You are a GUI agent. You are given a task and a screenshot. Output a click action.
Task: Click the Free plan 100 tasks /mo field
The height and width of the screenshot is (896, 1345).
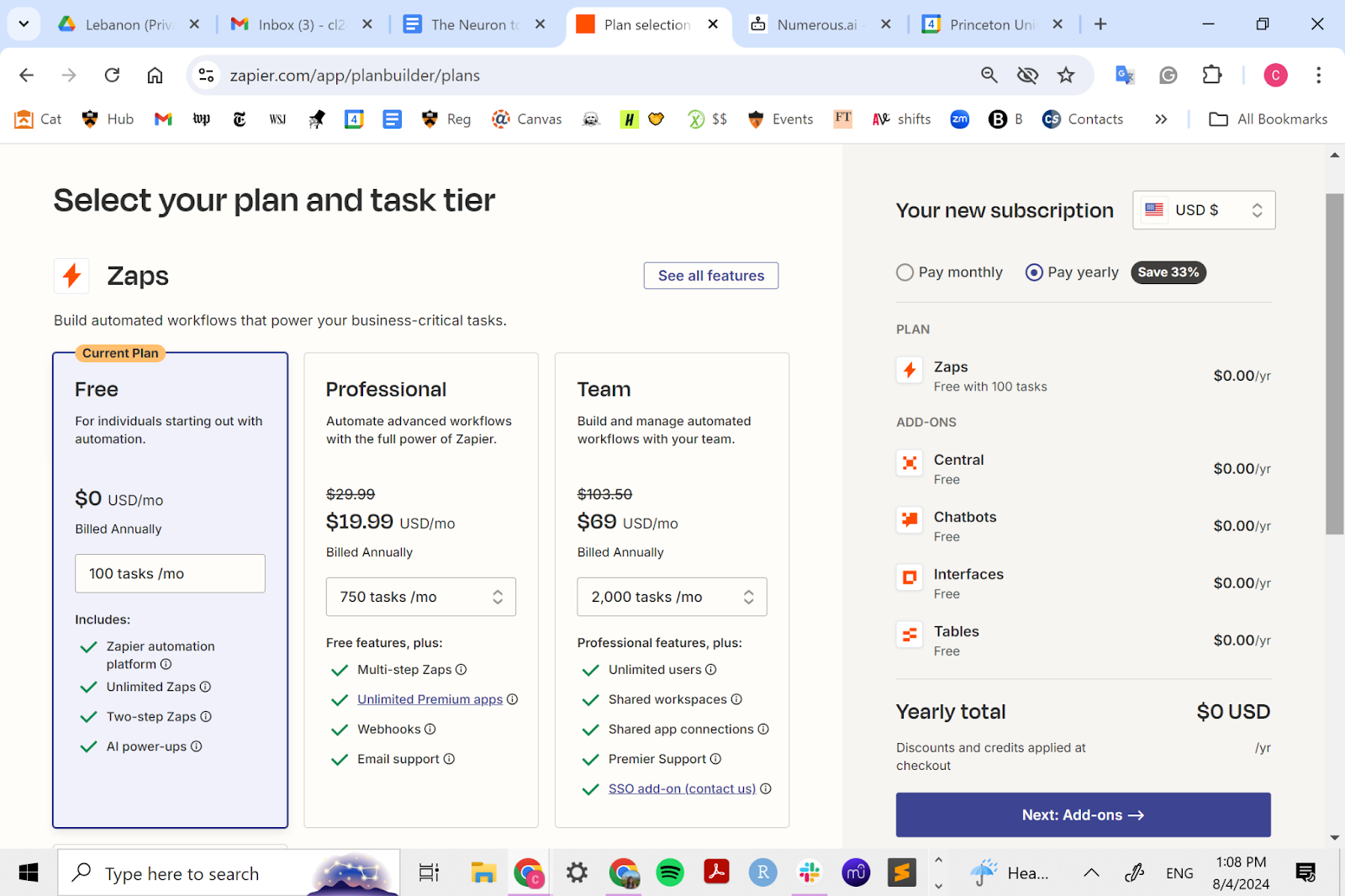[170, 573]
